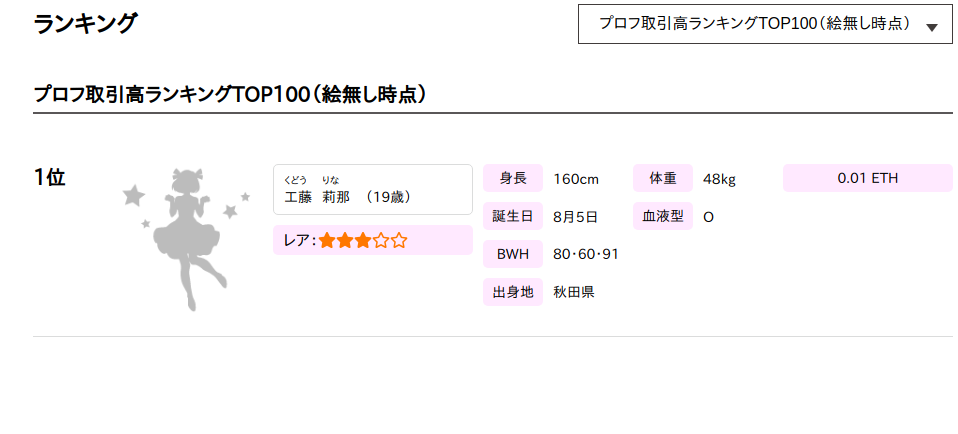958x434 pixels.
Task: Open the ranking type dropdown
Action: (x=765, y=24)
